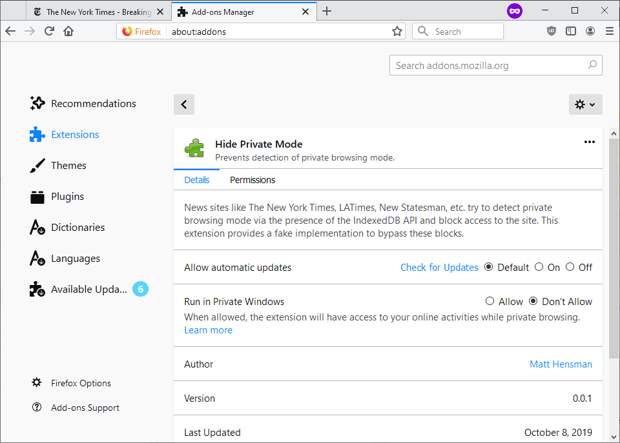Focus the Search addons.mozilla.org field

[495, 65]
